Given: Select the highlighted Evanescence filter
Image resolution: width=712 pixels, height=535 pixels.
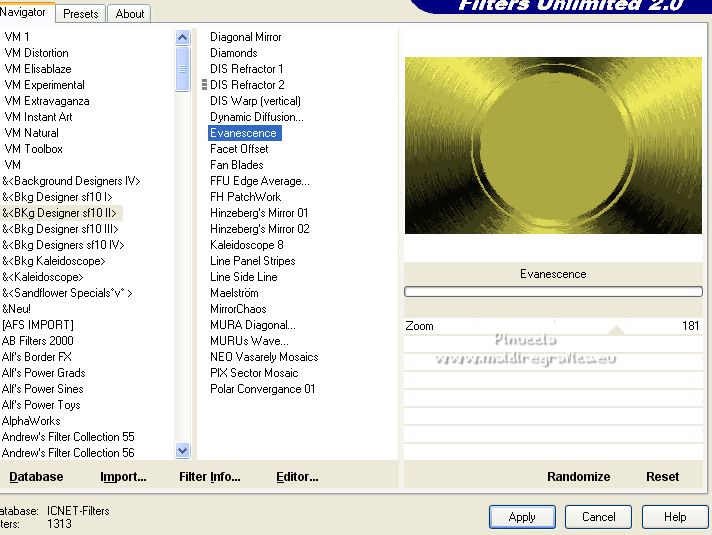Looking at the screenshot, I should [x=245, y=133].
